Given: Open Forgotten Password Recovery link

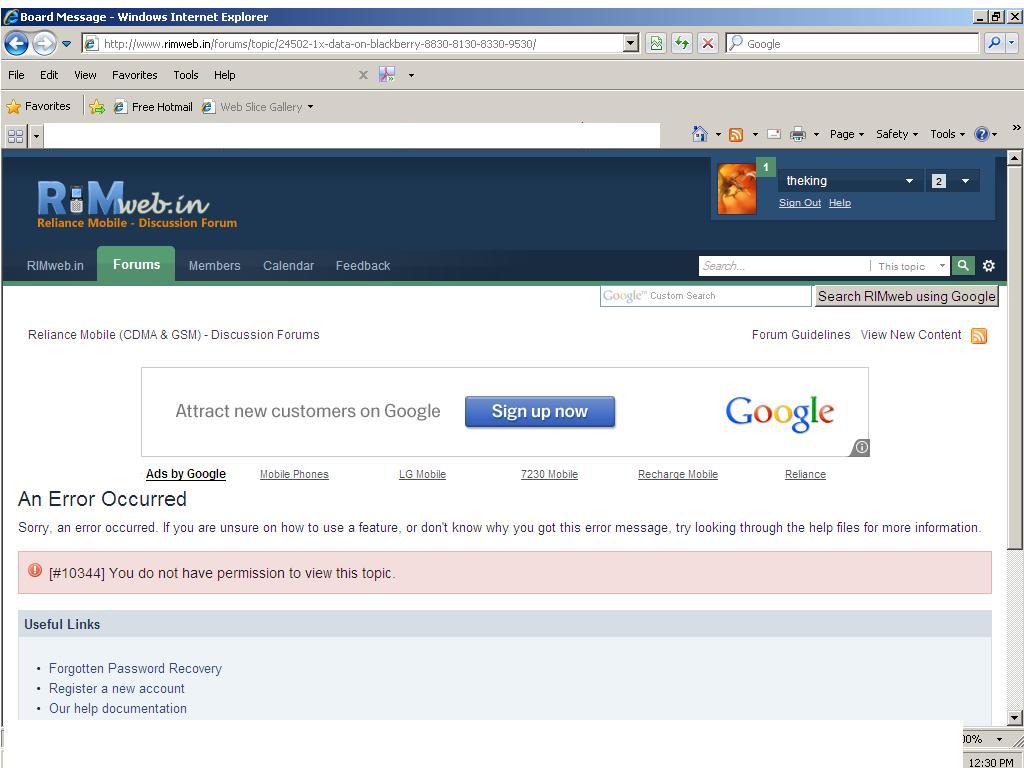Looking at the screenshot, I should pos(135,668).
